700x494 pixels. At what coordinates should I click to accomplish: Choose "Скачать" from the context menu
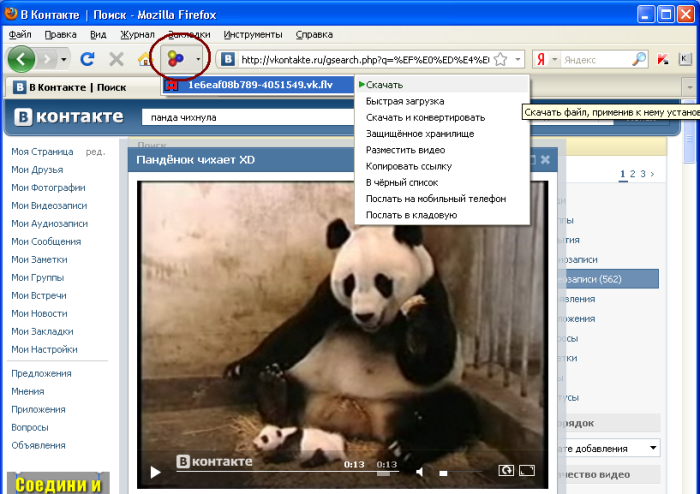(384, 85)
